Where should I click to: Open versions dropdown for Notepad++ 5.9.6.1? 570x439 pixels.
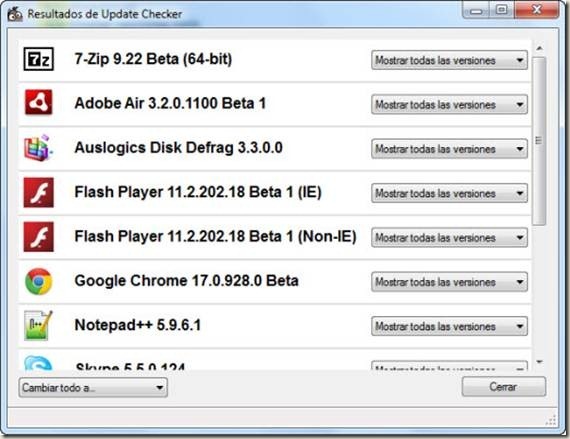pyautogui.click(x=449, y=326)
